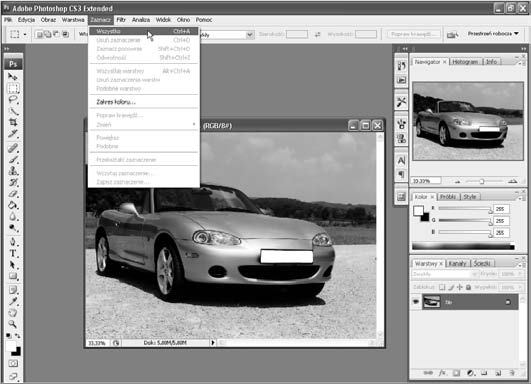The image size is (531, 384).
Task: Open the History panel from dock
Action: pos(402,66)
